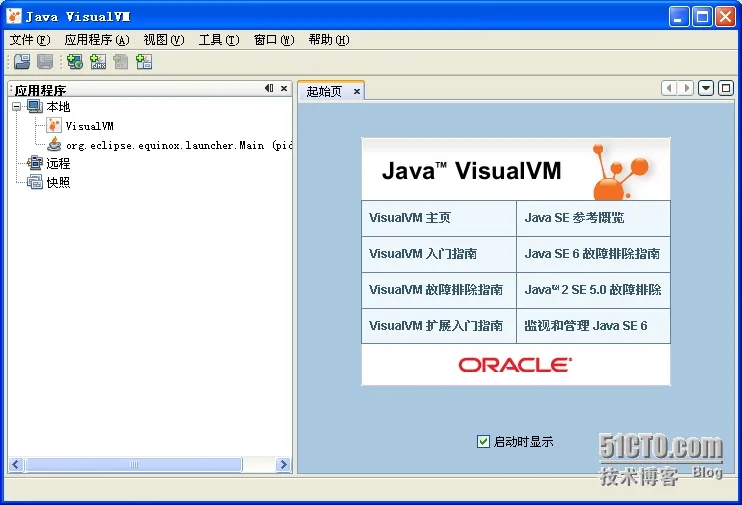Open the 帮助(H) menu

pyautogui.click(x=329, y=40)
